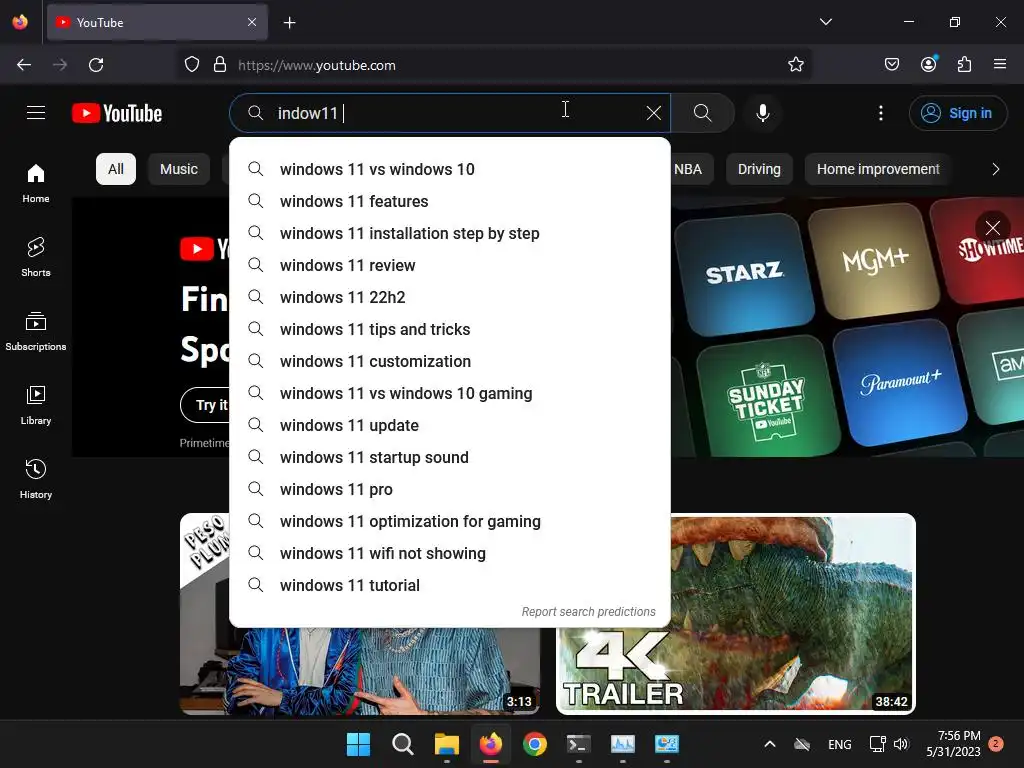Open the ENG language switcher
This screenshot has width=1024, height=768.
coord(840,744)
